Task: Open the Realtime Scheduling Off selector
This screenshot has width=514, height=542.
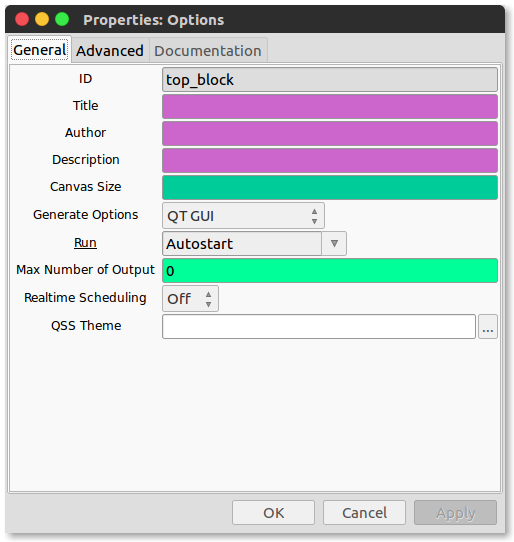Action: 190,298
